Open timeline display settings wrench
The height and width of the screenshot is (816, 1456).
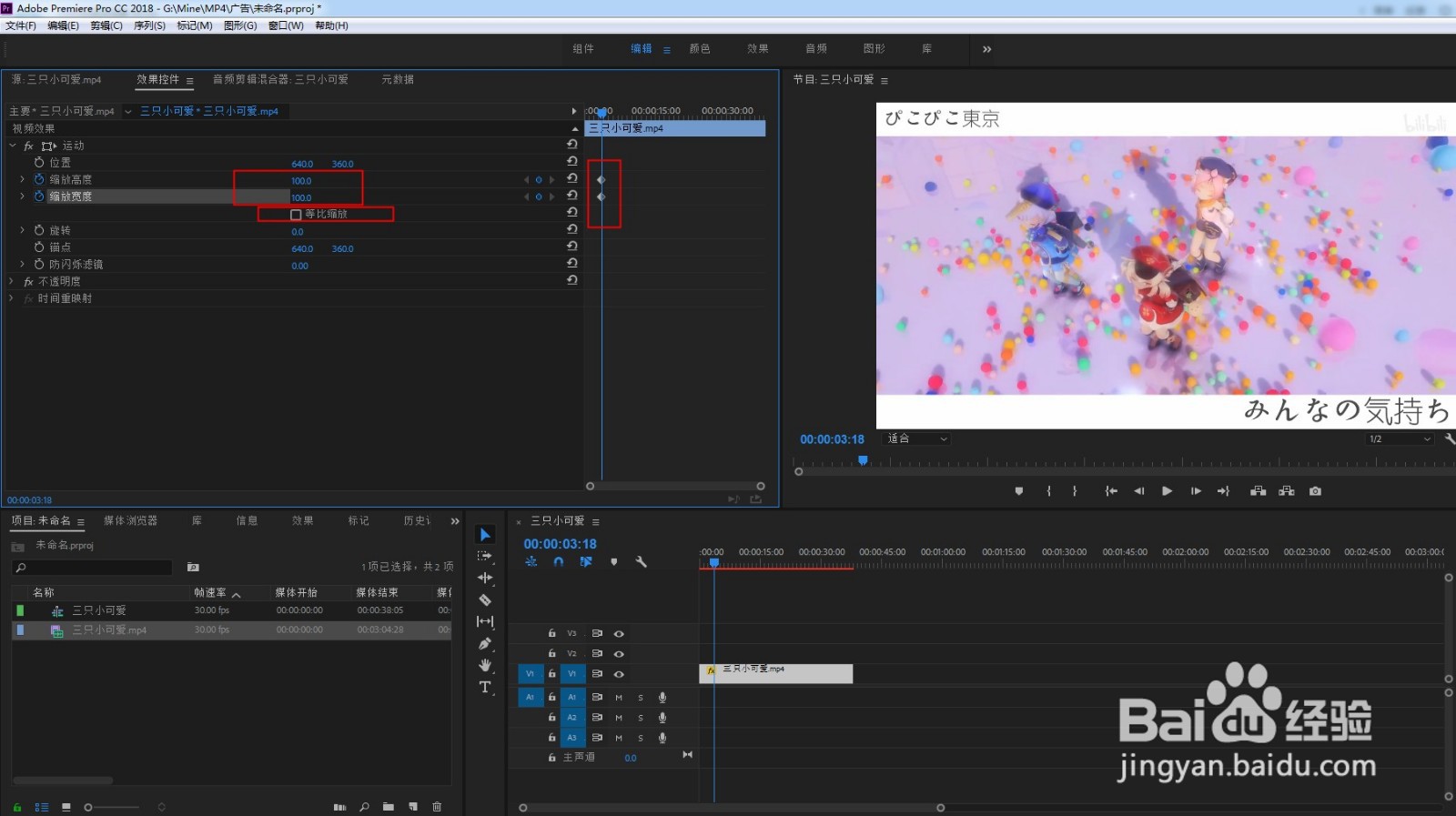641,562
